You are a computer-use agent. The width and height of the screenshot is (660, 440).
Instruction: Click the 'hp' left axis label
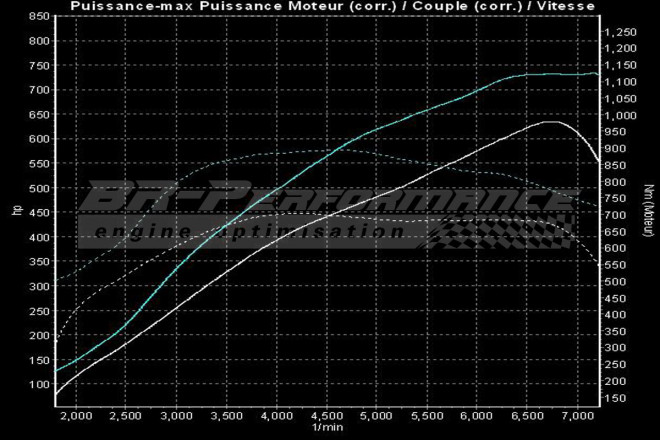click(x=15, y=209)
